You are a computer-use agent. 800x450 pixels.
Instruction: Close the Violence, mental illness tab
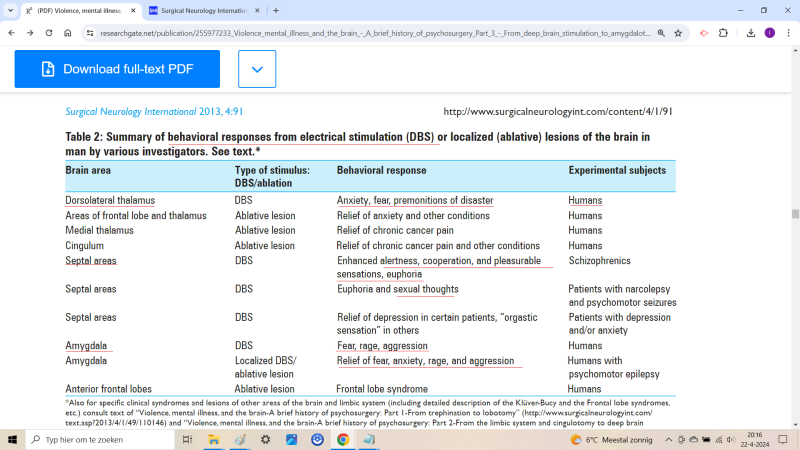[x=133, y=10]
